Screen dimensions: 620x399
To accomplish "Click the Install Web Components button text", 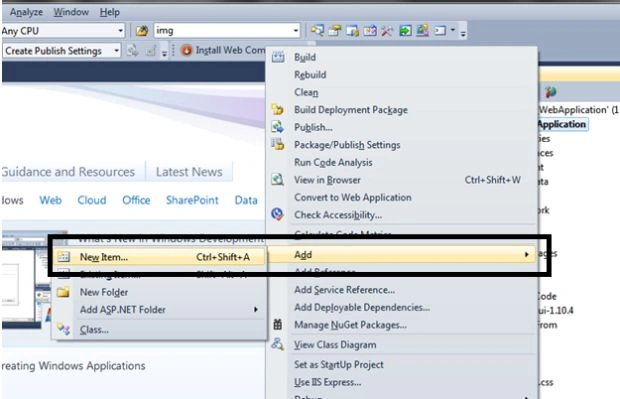I will pyautogui.click(x=231, y=50).
